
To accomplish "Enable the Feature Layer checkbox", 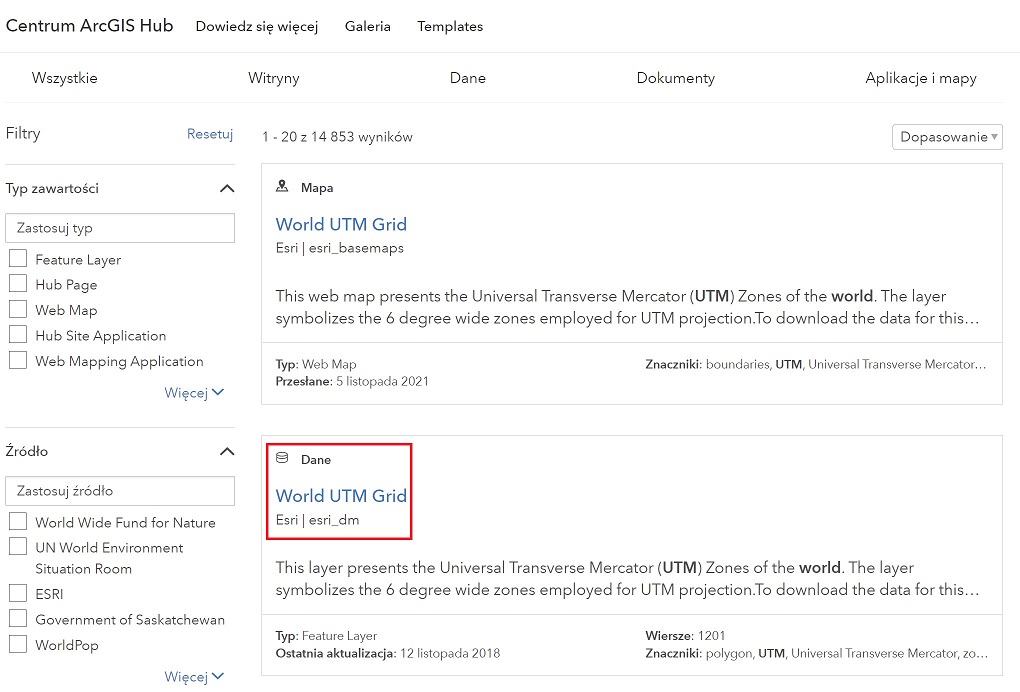I will [18, 259].
